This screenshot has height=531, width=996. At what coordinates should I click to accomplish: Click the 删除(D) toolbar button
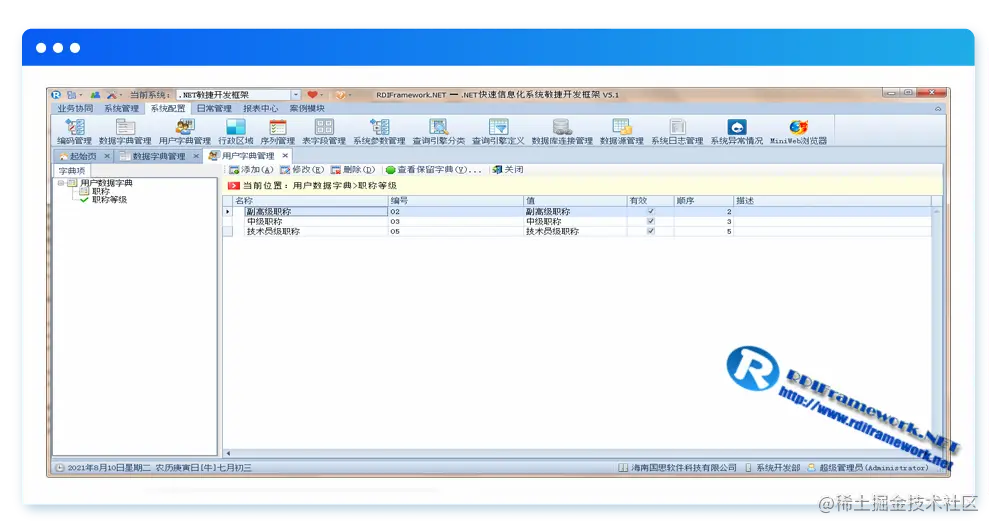(x=353, y=170)
